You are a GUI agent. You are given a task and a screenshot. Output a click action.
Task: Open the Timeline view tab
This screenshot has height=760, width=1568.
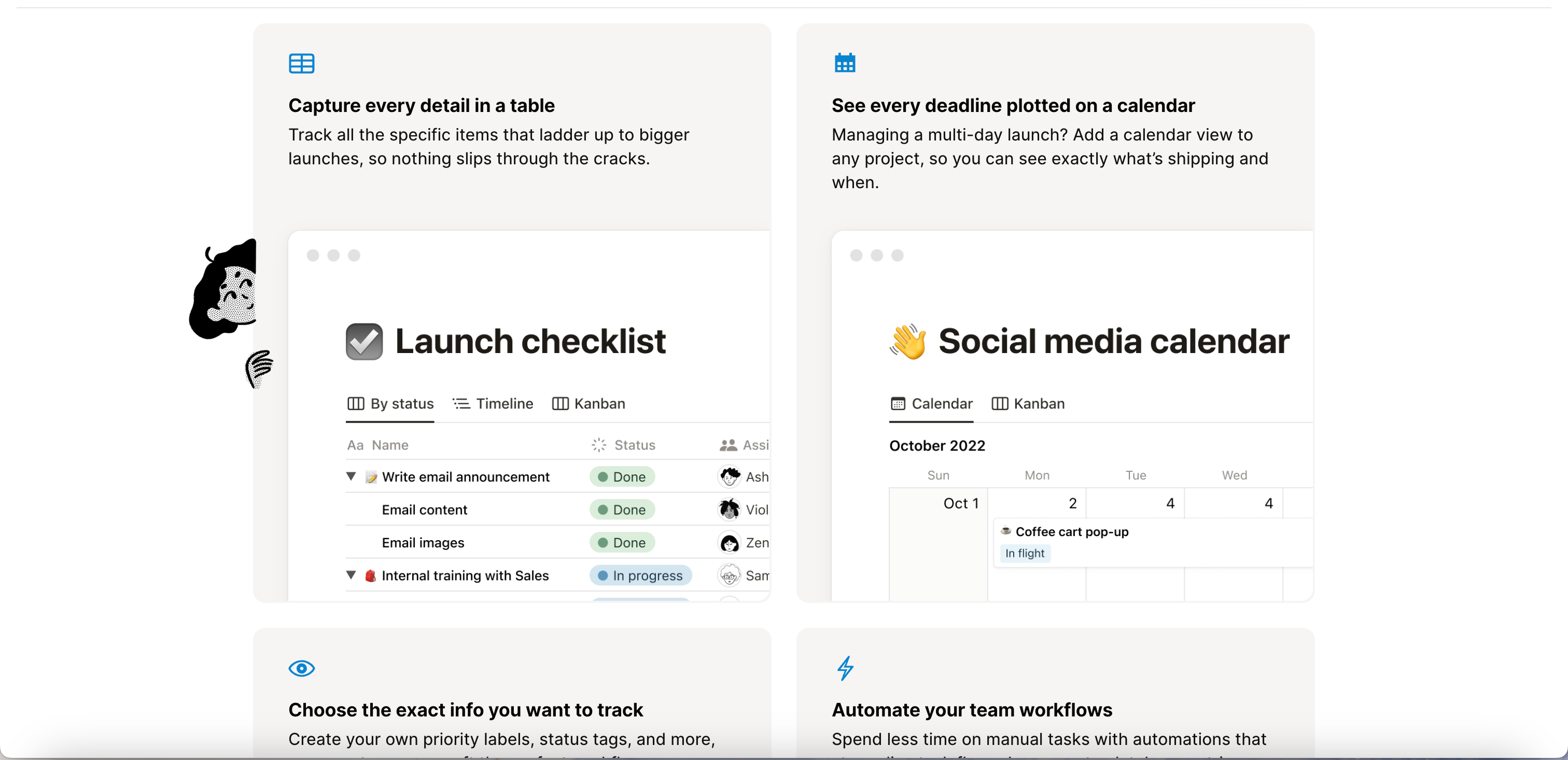[493, 403]
